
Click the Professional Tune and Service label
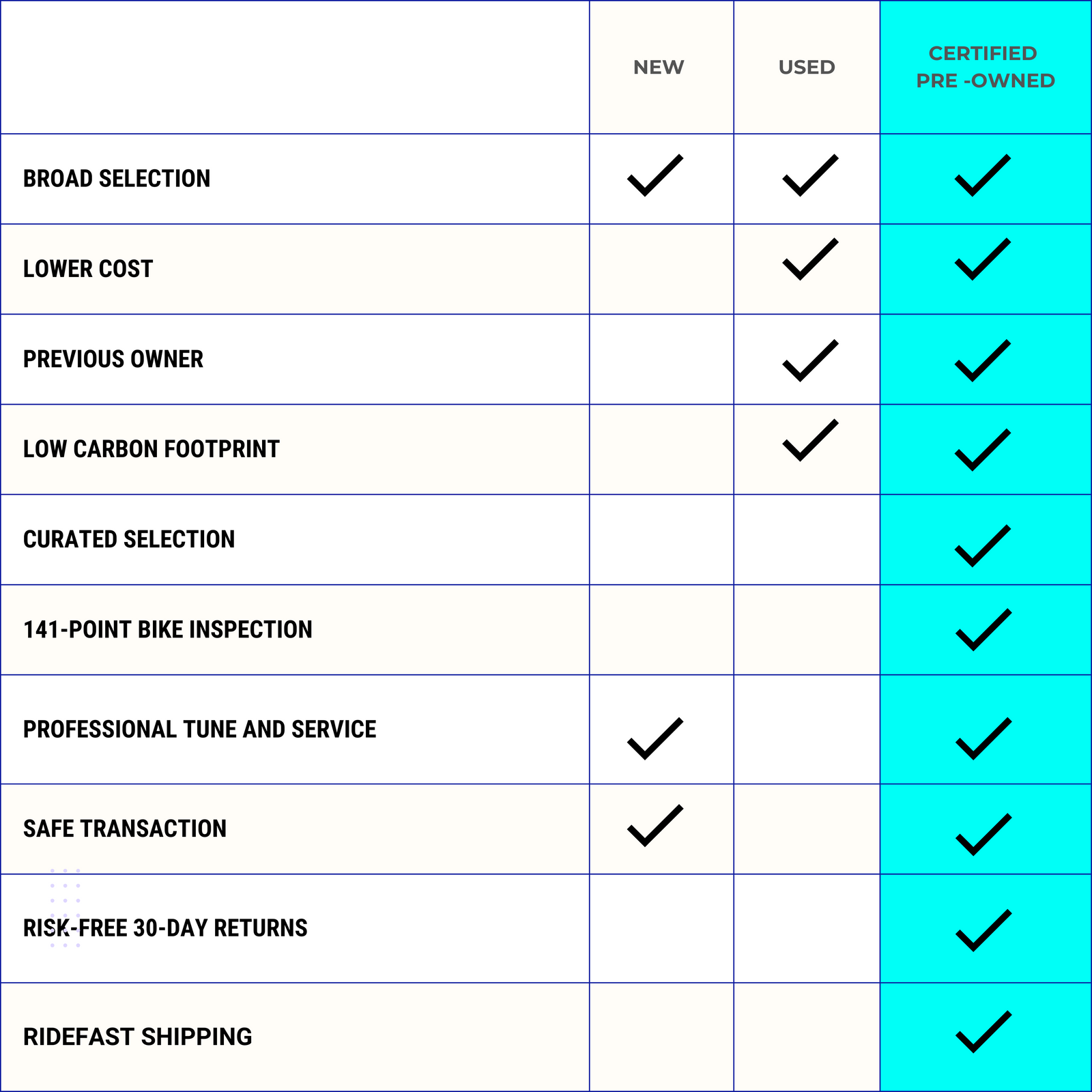coord(199,729)
